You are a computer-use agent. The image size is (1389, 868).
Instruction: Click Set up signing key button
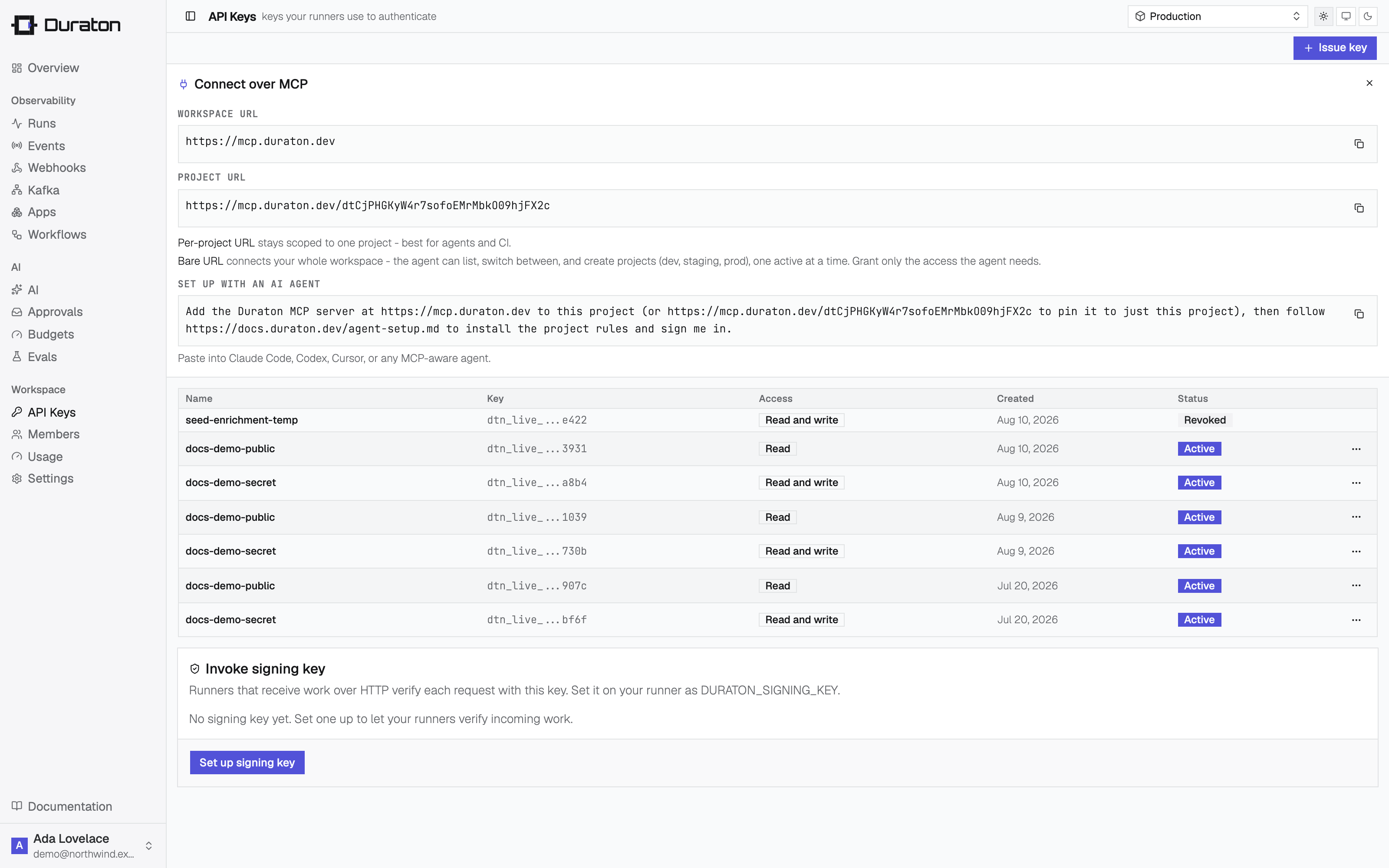tap(247, 763)
